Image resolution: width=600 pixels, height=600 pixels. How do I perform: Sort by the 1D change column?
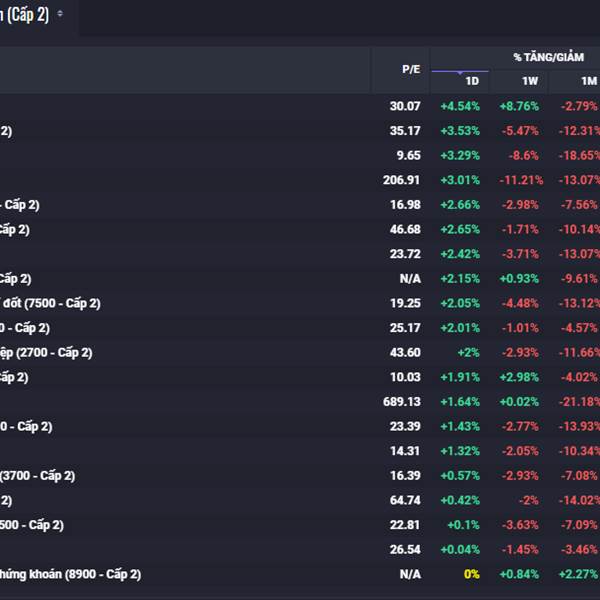(x=472, y=81)
